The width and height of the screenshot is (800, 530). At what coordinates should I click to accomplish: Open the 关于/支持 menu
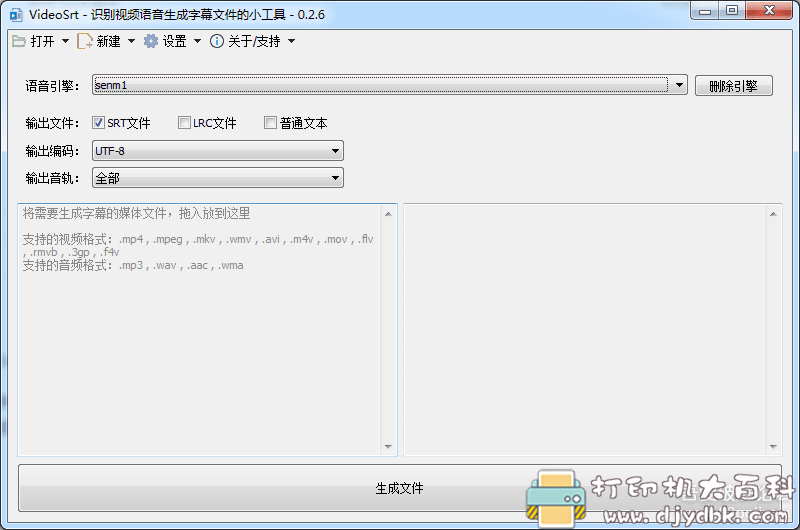click(x=254, y=41)
